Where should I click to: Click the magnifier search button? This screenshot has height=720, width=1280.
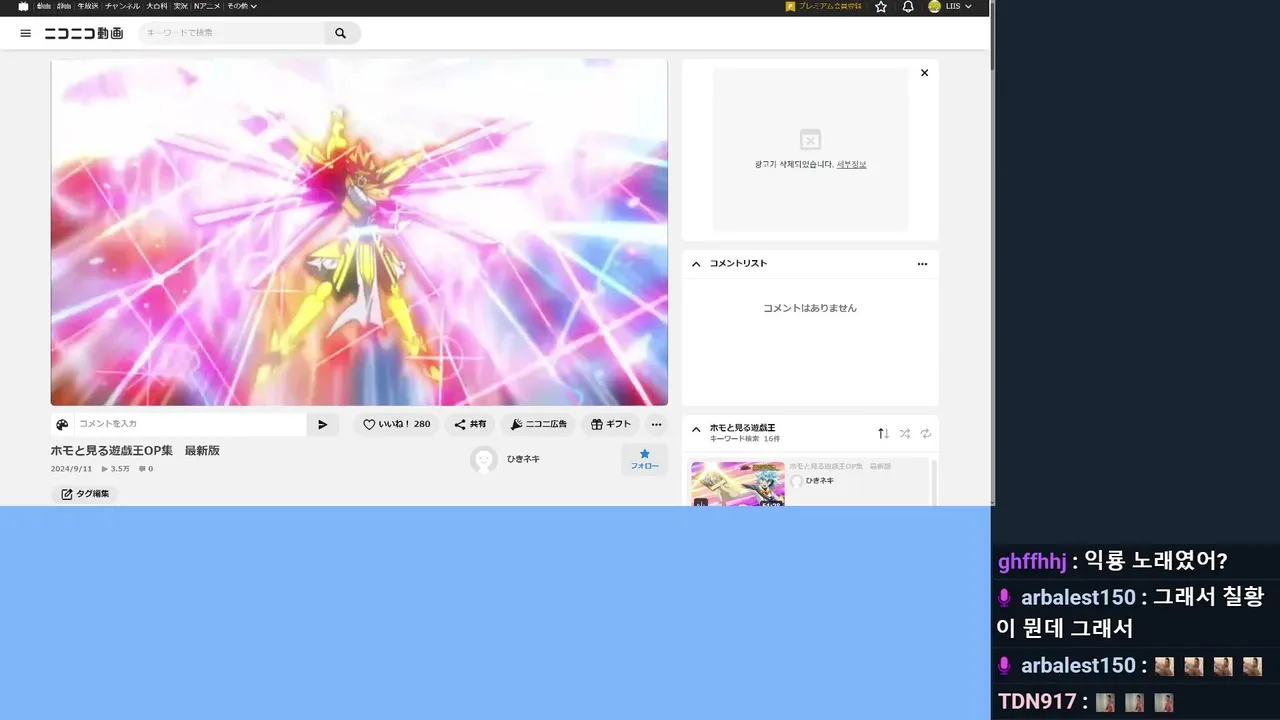coord(341,33)
